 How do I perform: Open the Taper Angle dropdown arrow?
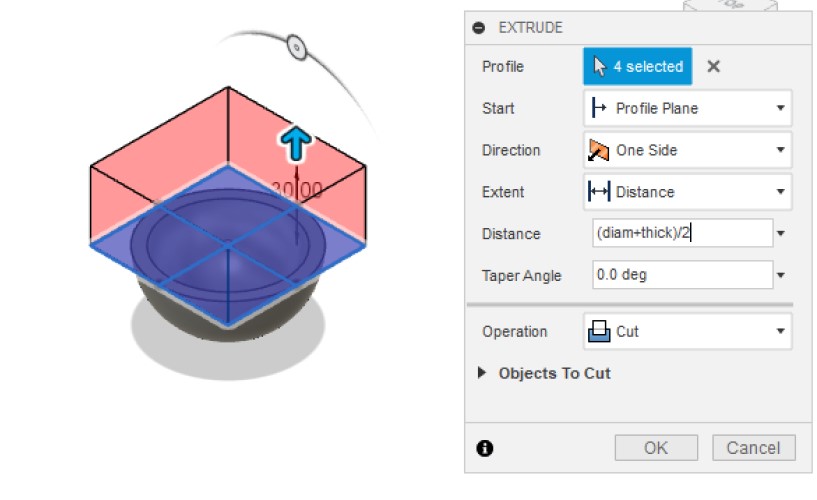(781, 276)
